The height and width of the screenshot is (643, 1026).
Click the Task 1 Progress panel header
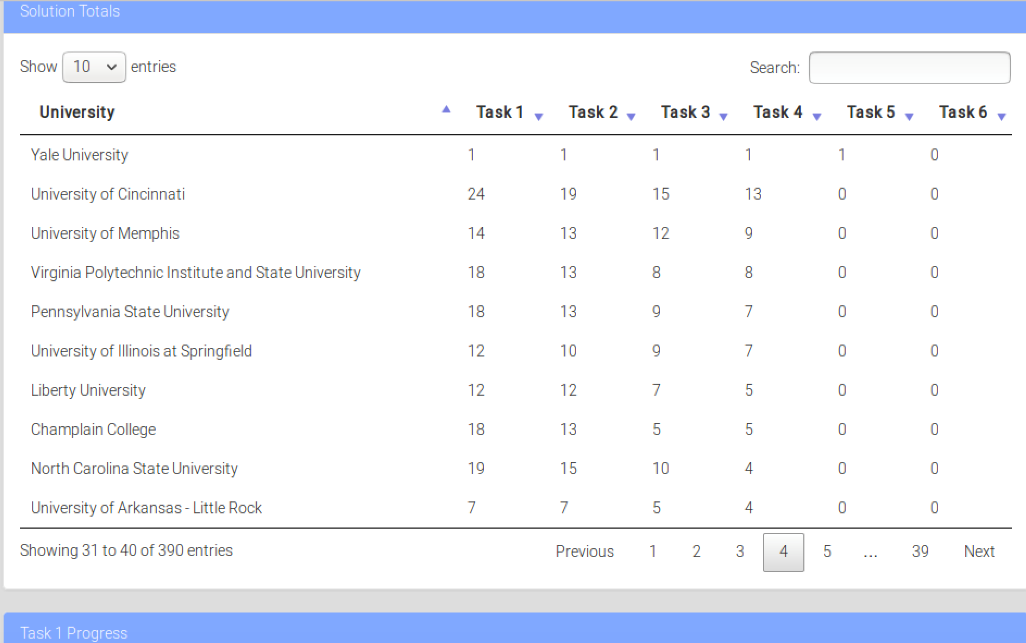coord(74,632)
